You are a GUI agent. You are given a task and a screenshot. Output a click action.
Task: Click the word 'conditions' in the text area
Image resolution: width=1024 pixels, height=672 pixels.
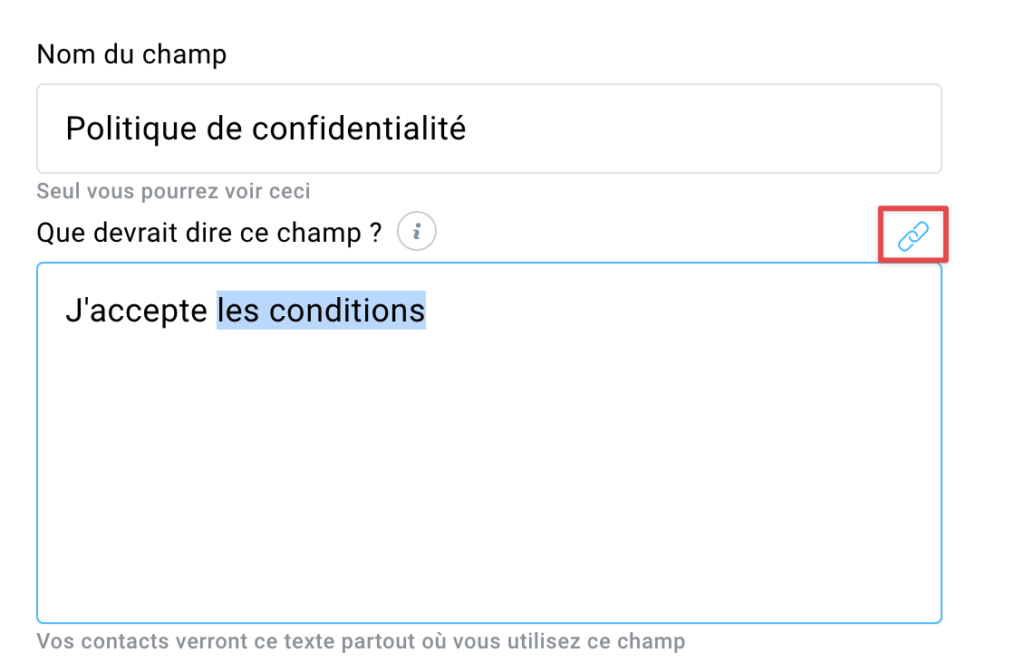point(347,310)
